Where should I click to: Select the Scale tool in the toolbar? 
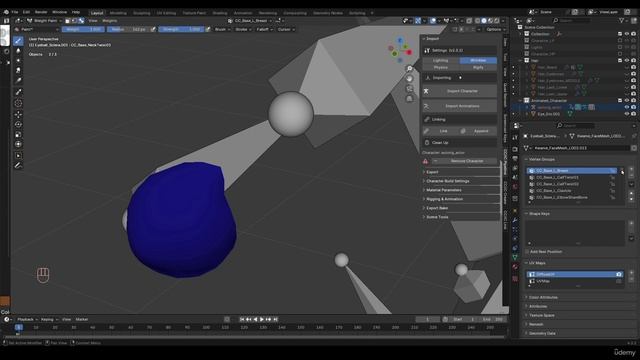[x=18, y=134]
